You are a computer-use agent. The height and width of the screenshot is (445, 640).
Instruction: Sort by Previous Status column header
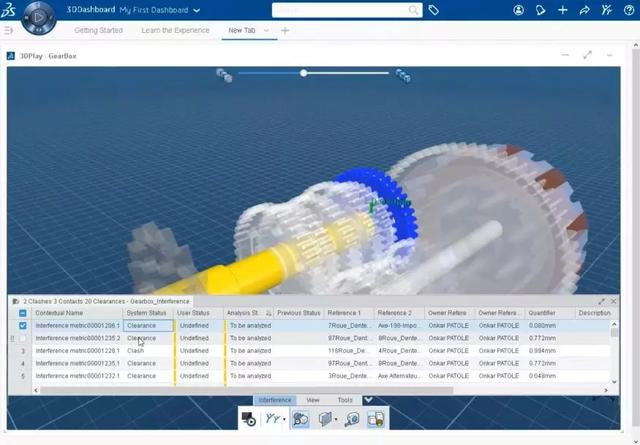(298, 313)
